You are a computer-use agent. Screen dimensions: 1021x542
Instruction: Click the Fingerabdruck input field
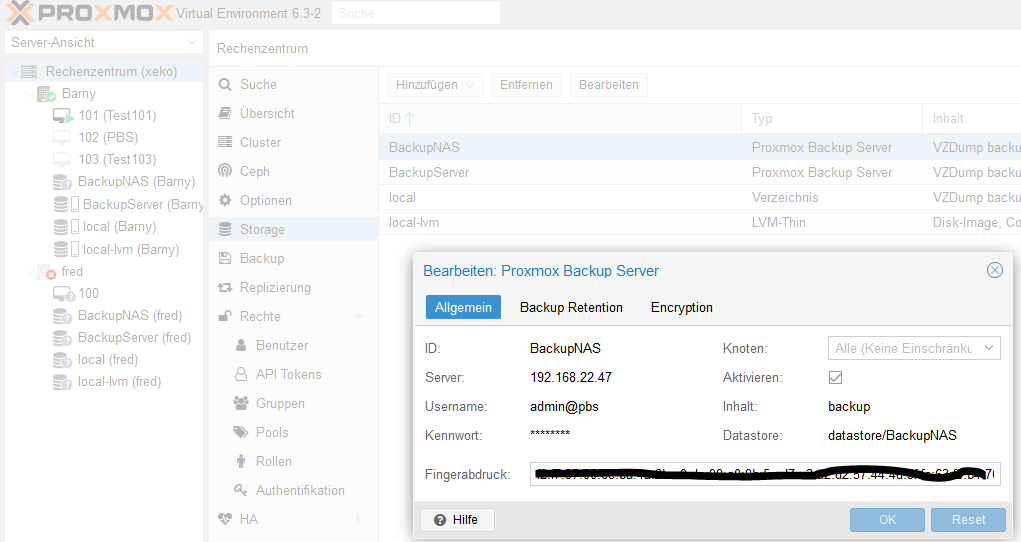[765, 474]
